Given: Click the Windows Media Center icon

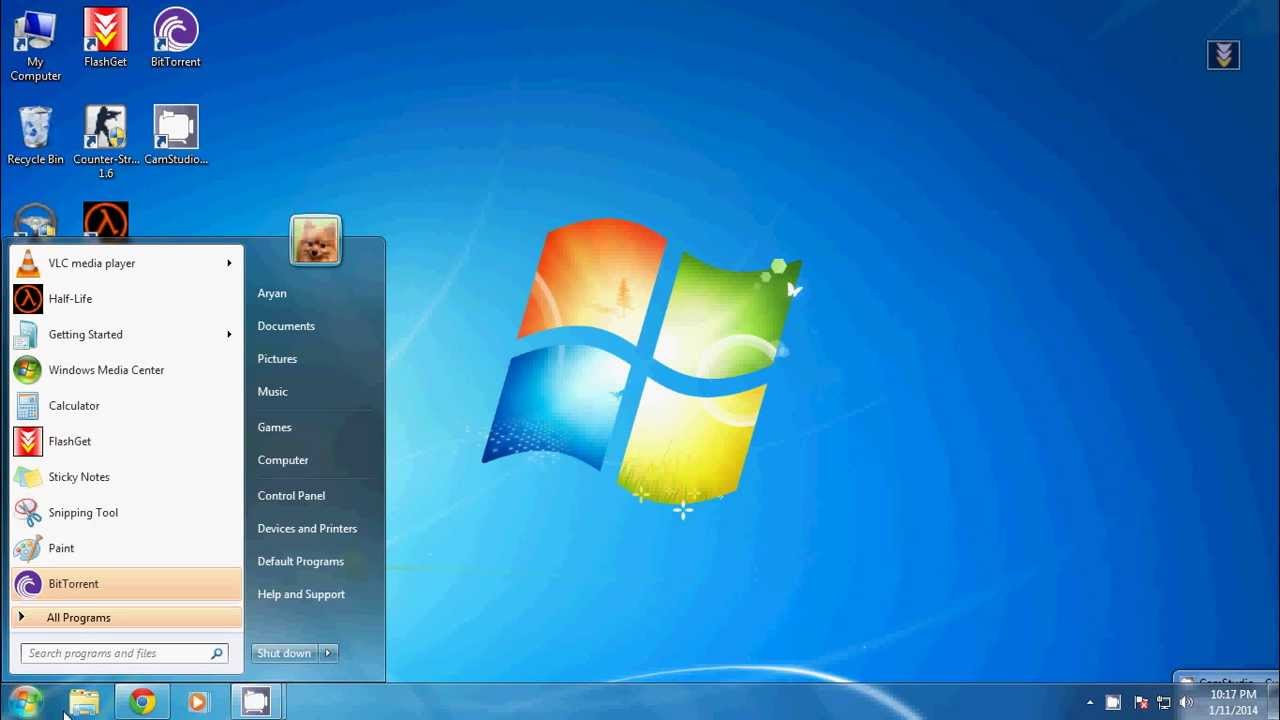Looking at the screenshot, I should [x=28, y=370].
